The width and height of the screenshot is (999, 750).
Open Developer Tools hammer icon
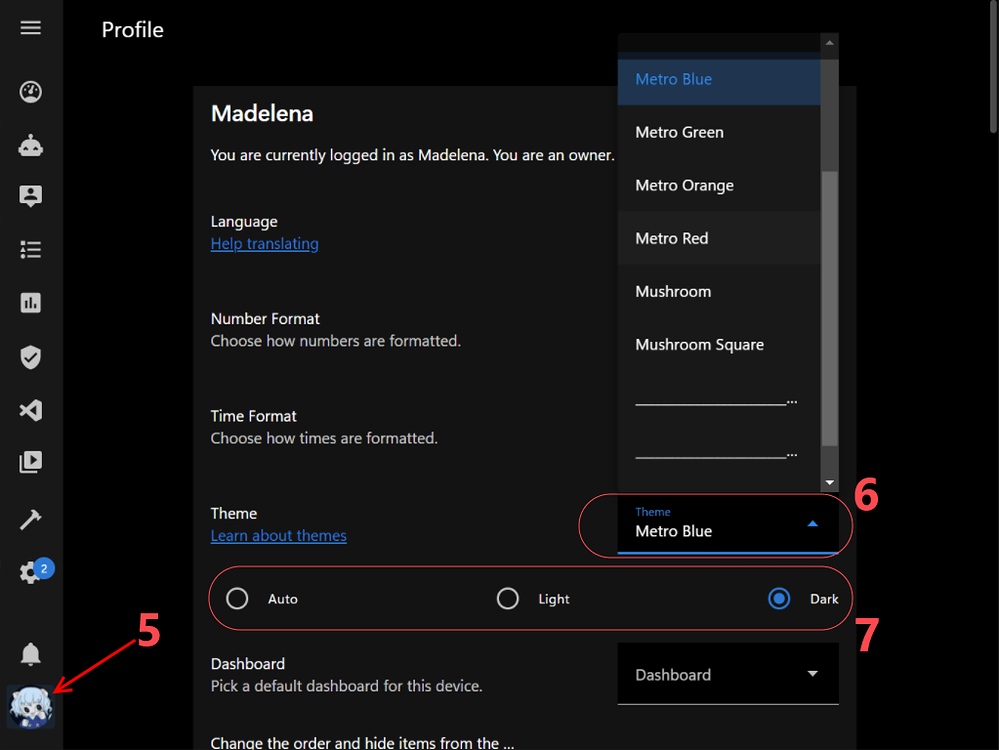pyautogui.click(x=31, y=519)
